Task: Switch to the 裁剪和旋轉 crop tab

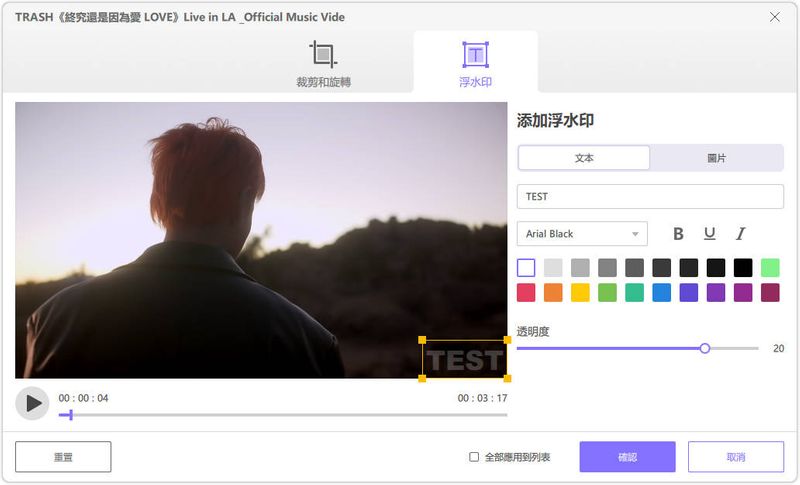Action: click(x=323, y=64)
